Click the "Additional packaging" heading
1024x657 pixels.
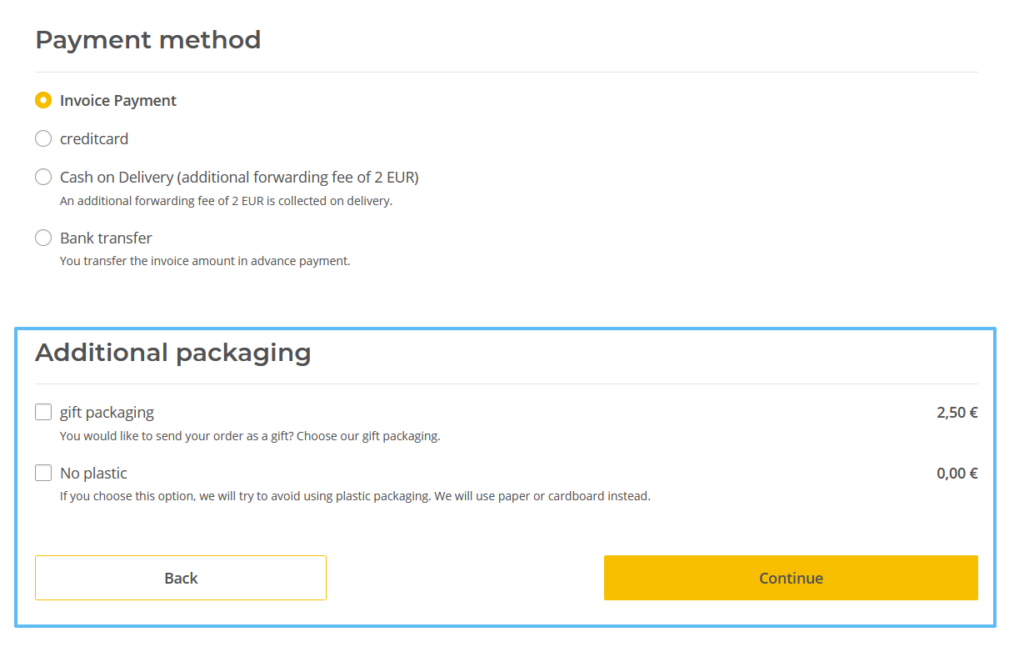point(173,353)
